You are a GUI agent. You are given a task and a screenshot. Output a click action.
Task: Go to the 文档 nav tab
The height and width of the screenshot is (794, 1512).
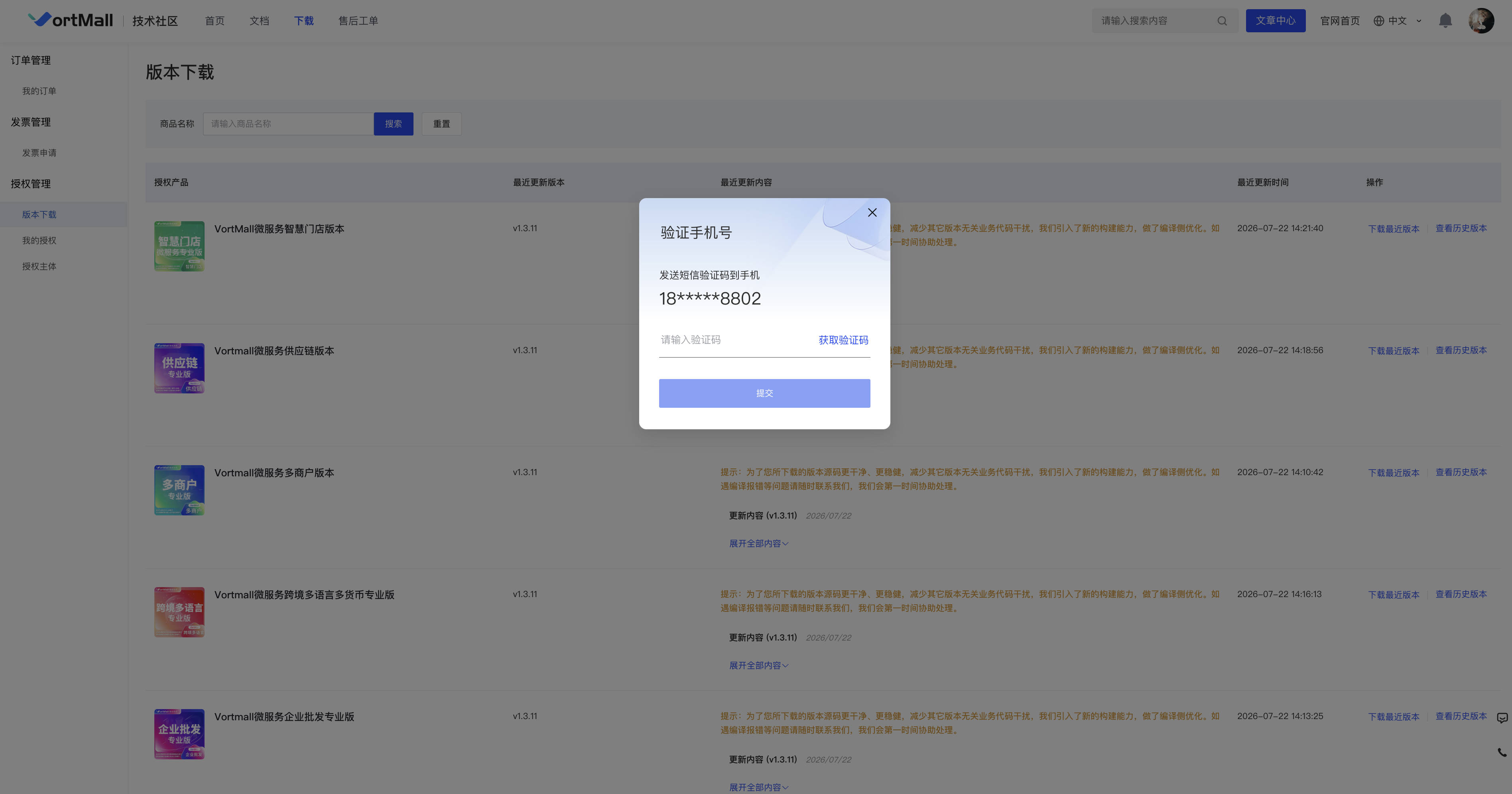tap(259, 21)
